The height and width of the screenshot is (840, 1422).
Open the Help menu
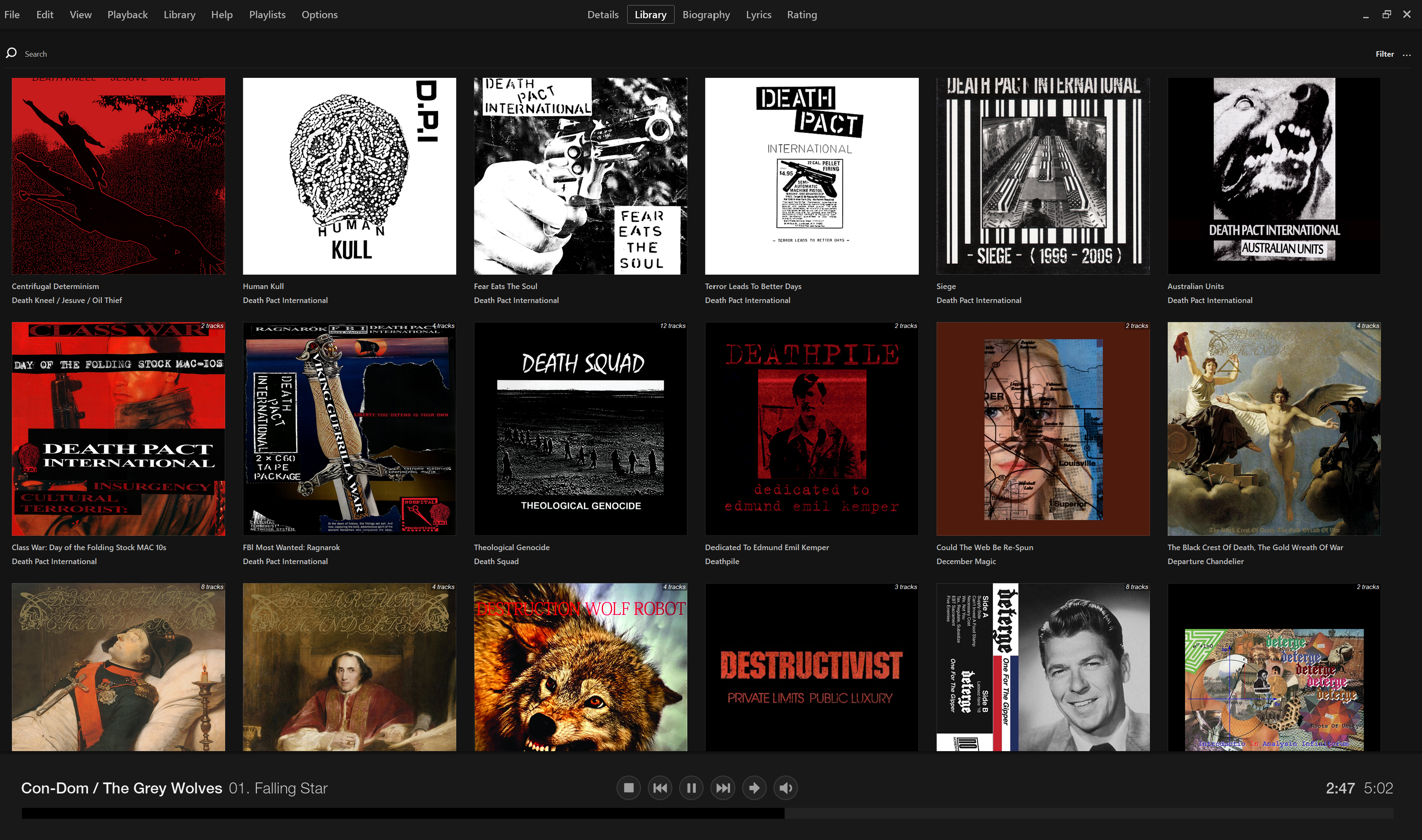[222, 15]
